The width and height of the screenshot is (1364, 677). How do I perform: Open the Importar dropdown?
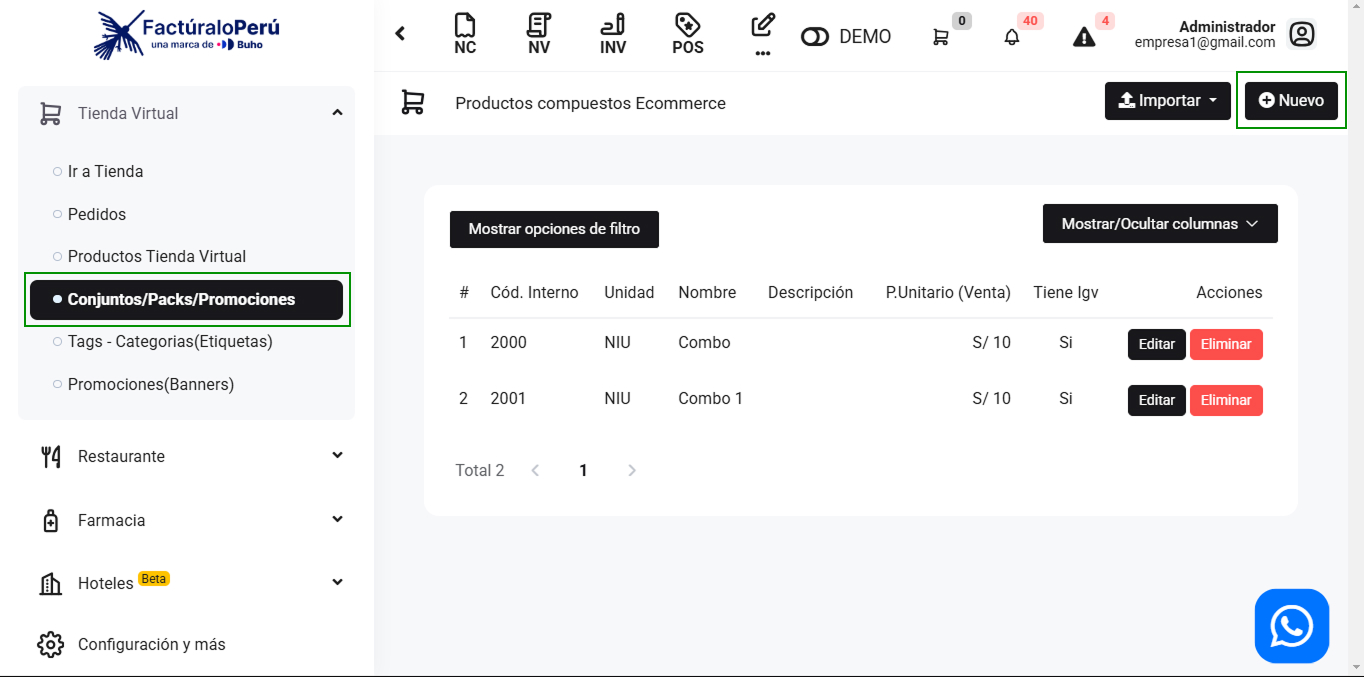pyautogui.click(x=1167, y=101)
